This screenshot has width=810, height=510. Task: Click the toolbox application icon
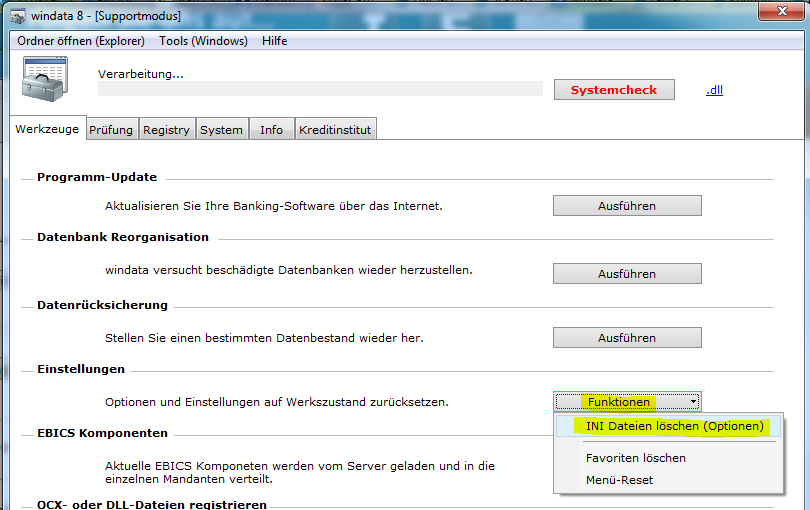click(x=45, y=79)
